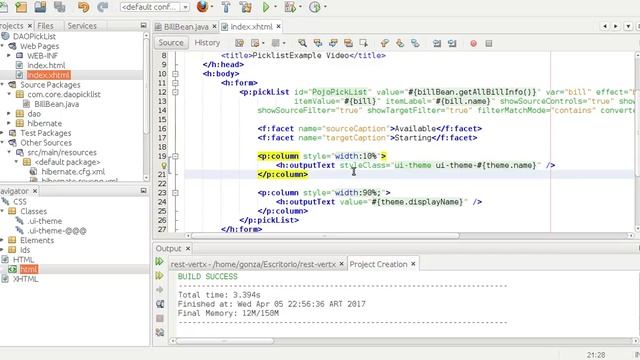Click the Build Project hammer icon

pos(226,7)
